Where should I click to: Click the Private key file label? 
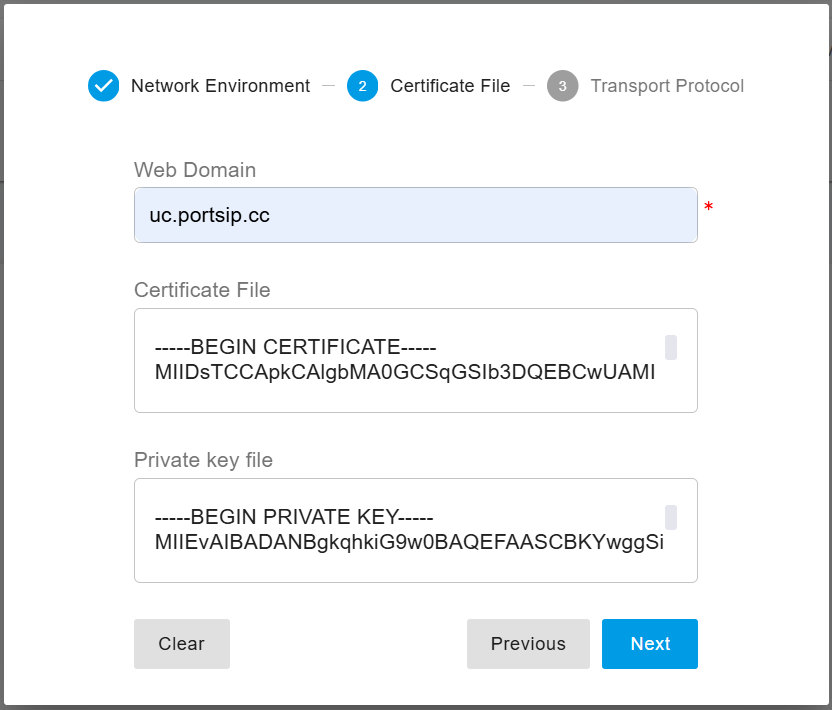[203, 460]
